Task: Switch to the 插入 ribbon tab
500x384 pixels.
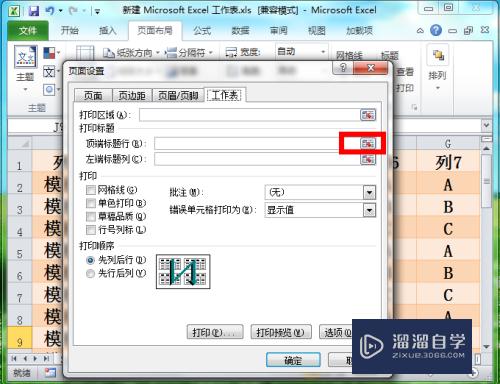Action: [108, 31]
